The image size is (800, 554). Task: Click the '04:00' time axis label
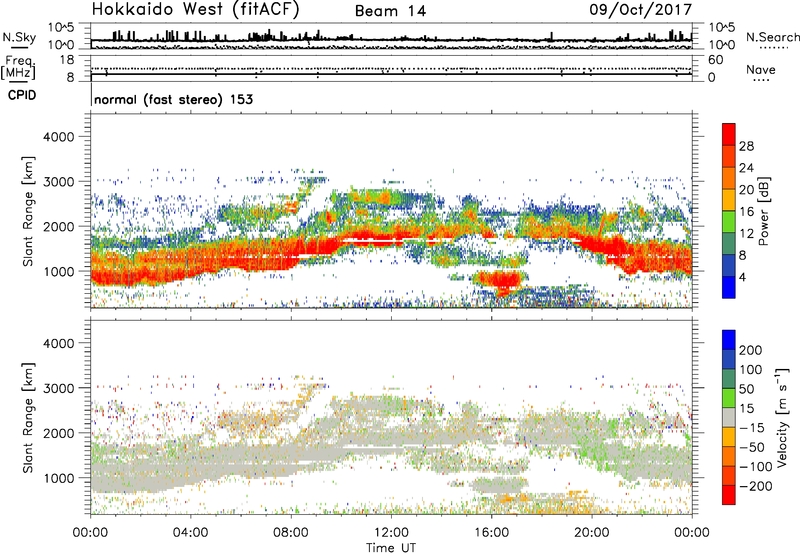click(x=191, y=533)
